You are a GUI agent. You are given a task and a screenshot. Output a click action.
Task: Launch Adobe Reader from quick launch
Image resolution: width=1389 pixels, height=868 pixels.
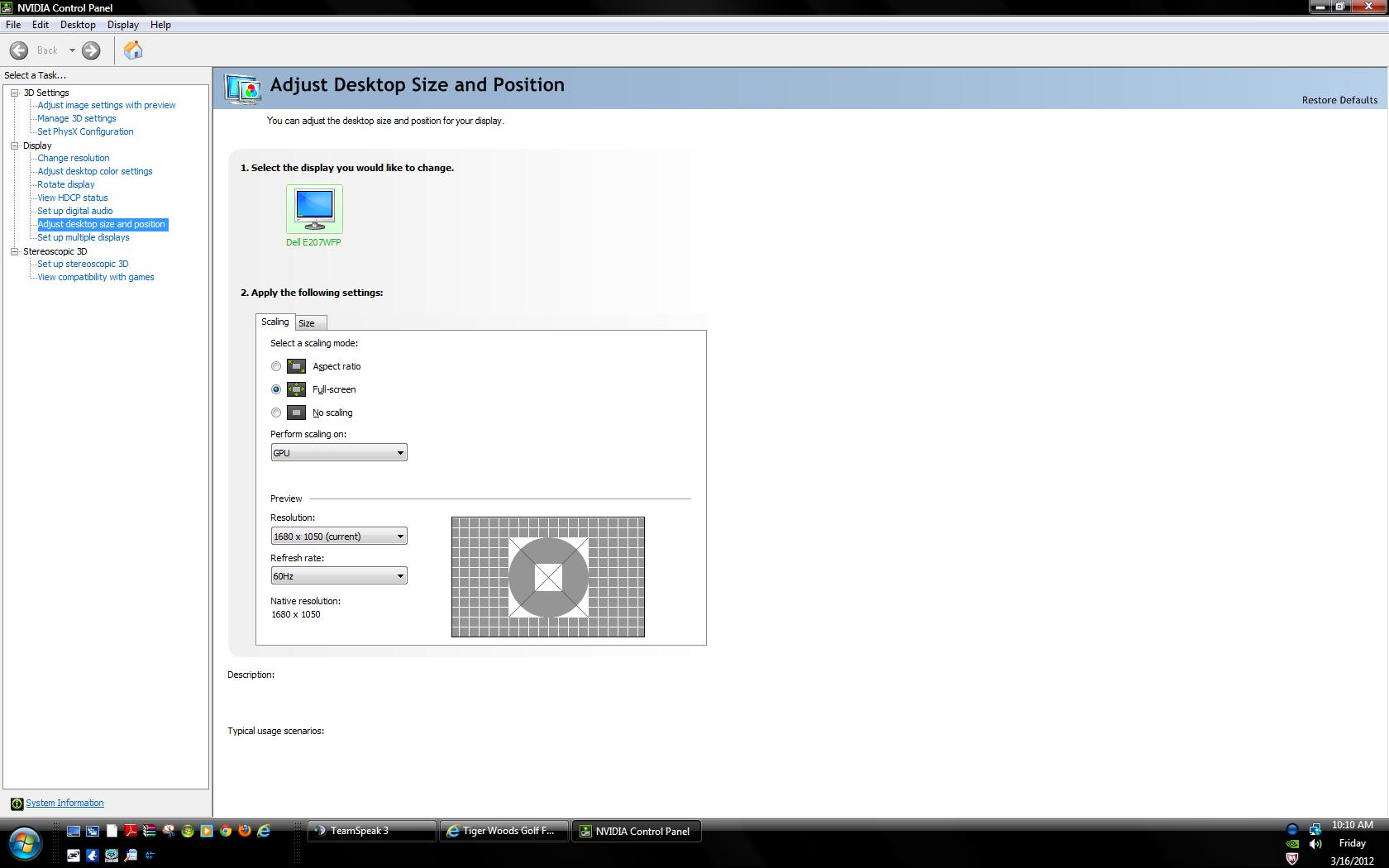point(131,831)
